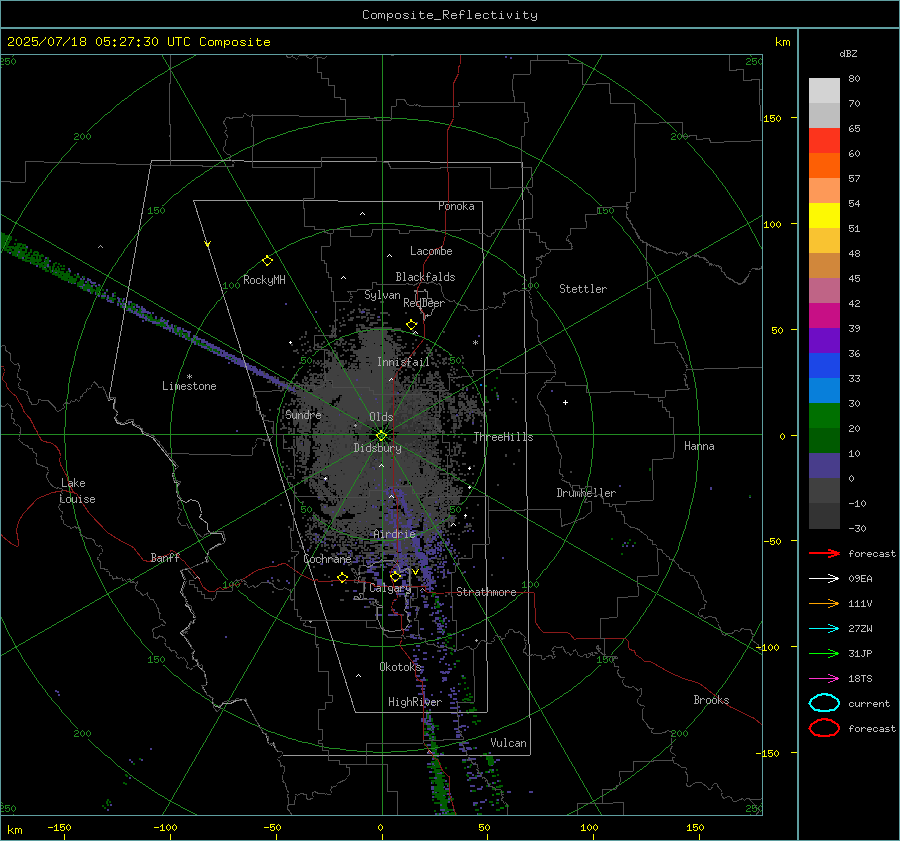900x841 pixels.
Task: Click the red 60-65 dBZ color swatch
Action: [824, 141]
